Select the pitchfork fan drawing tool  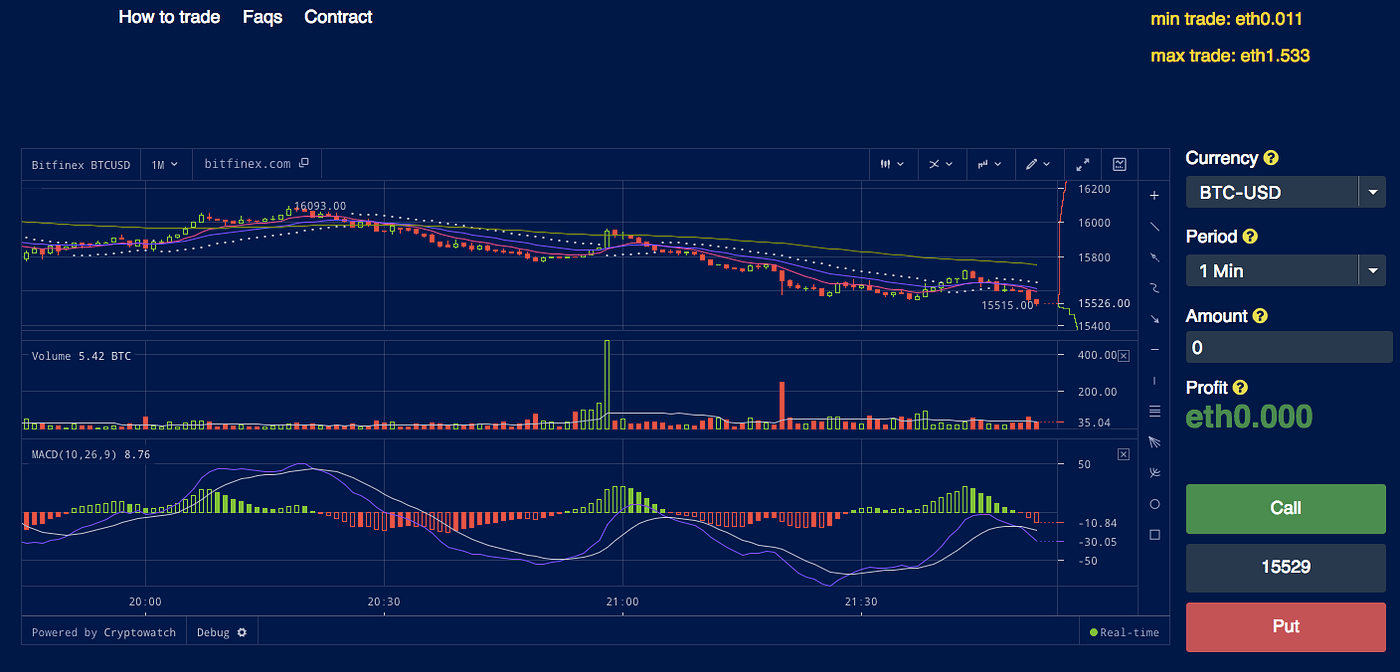coord(1154,472)
